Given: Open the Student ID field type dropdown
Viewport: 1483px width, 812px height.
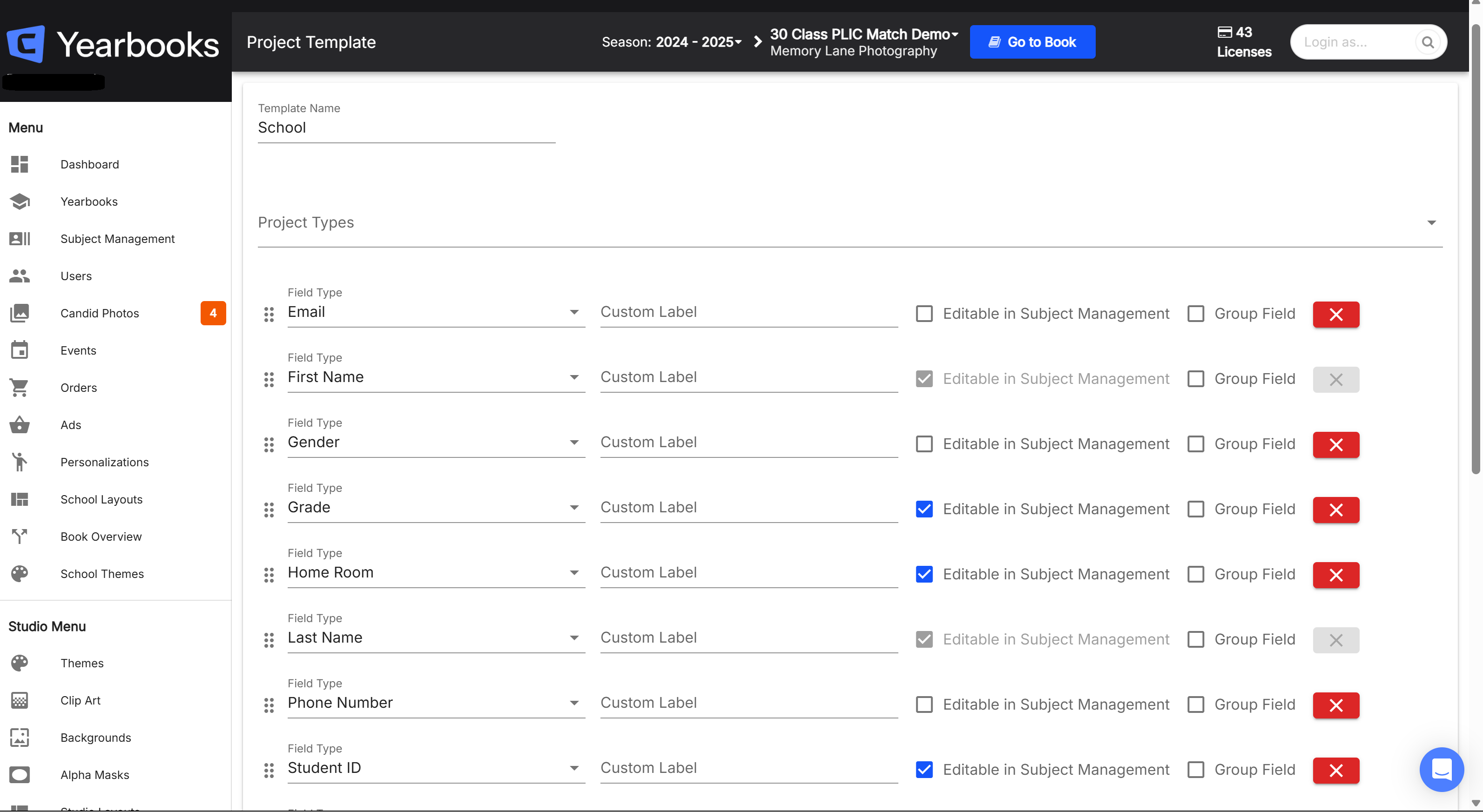Looking at the screenshot, I should (x=436, y=768).
